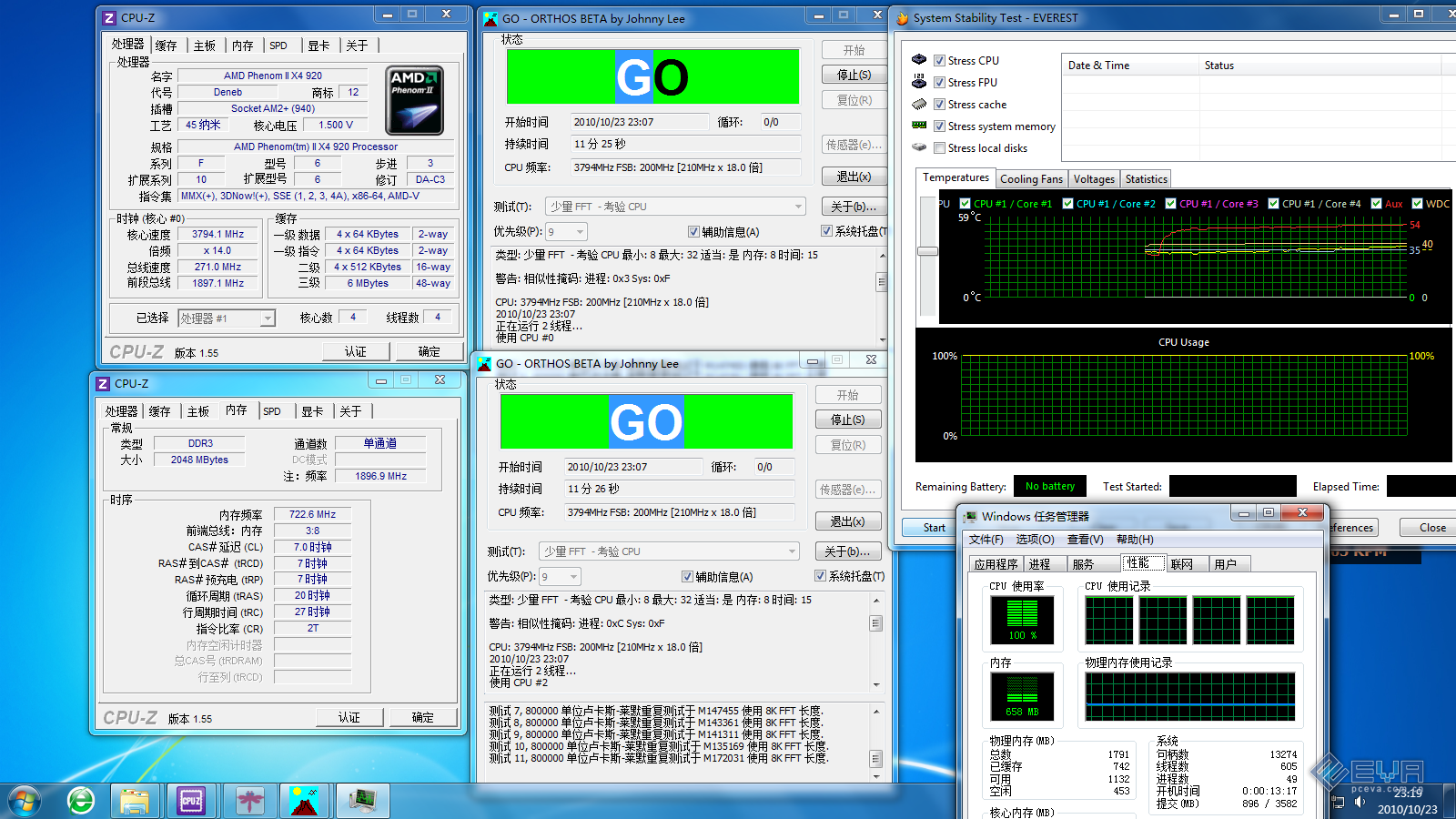Select the Cooling Fans tab
The image size is (1456, 819).
point(1031,179)
